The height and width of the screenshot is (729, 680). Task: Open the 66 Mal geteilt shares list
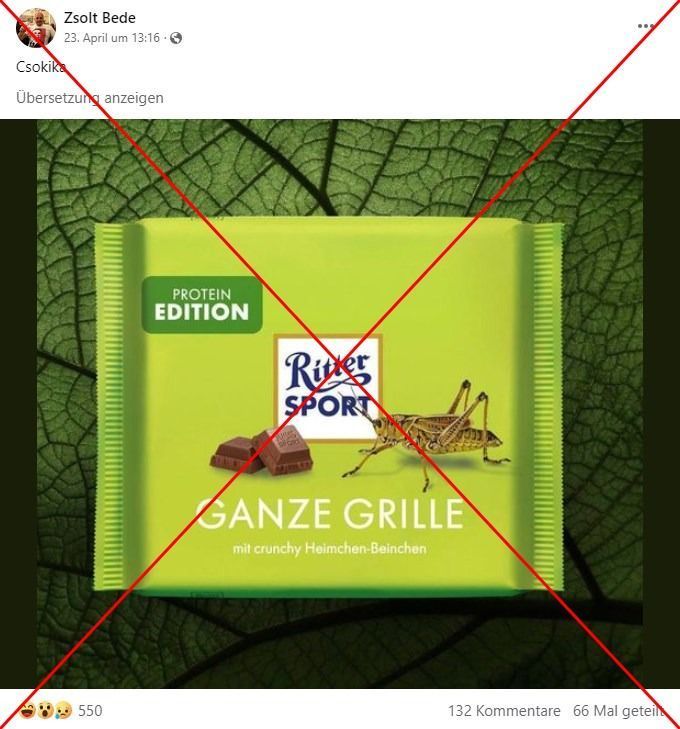tap(618, 711)
